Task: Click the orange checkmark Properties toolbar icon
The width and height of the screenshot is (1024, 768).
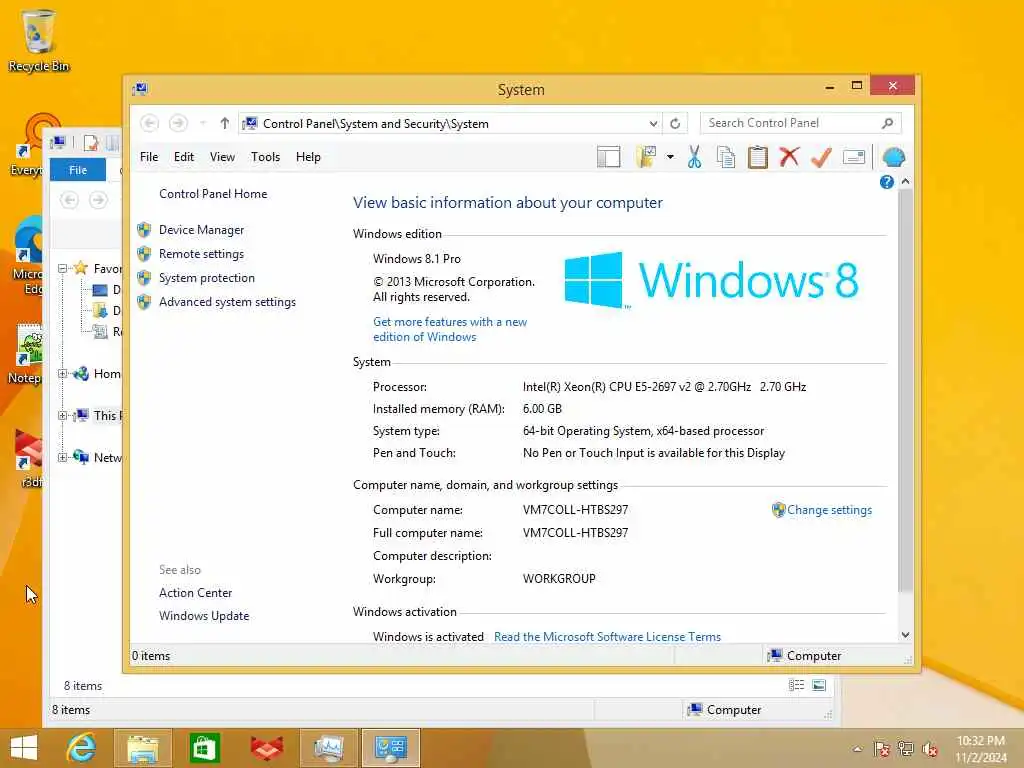Action: 821,157
